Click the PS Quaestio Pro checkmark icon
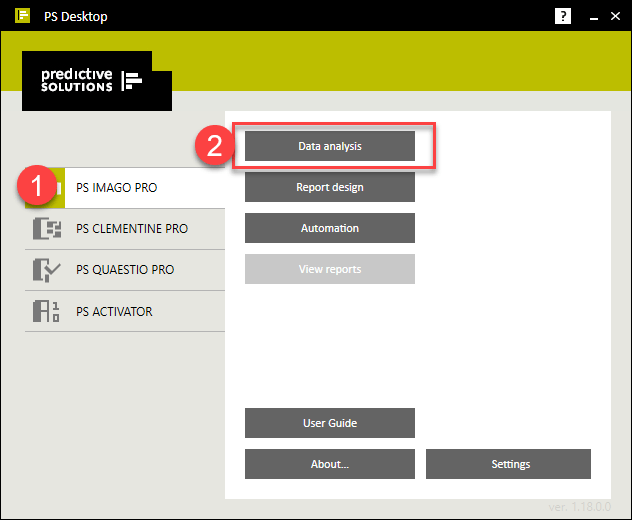The image size is (632, 520). tap(47, 270)
